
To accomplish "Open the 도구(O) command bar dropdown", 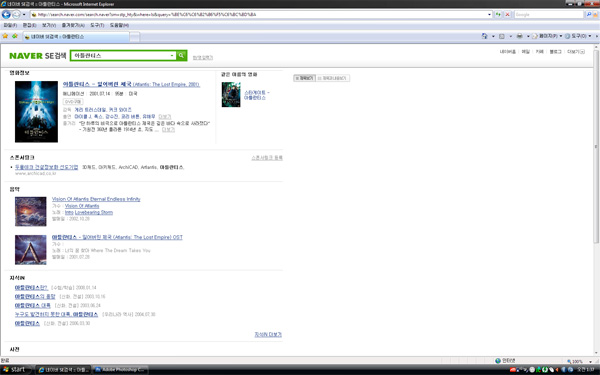I will click(x=578, y=36).
